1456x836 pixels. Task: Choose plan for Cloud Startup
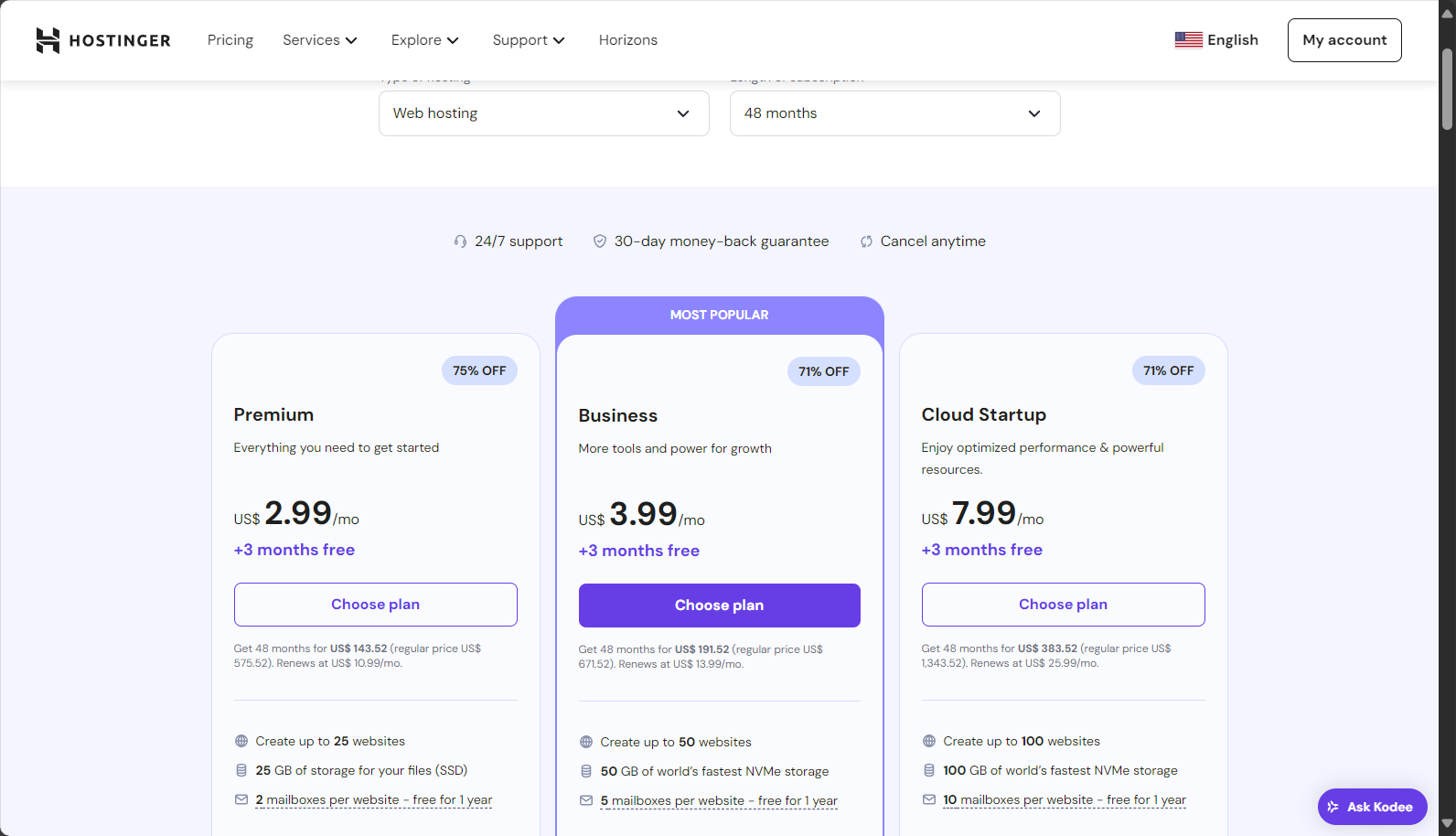point(1064,605)
